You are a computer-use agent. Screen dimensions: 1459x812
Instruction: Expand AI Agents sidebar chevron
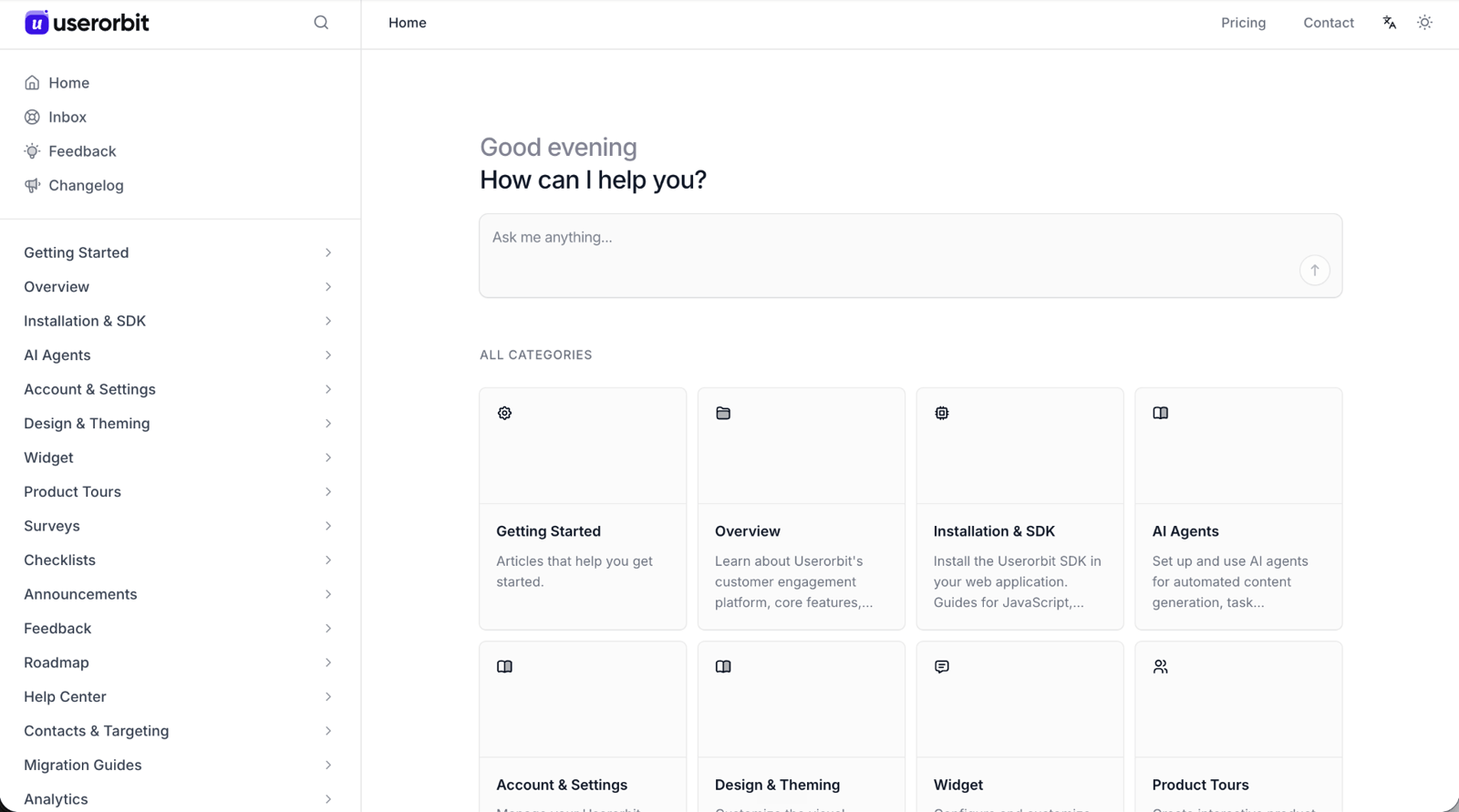point(328,355)
